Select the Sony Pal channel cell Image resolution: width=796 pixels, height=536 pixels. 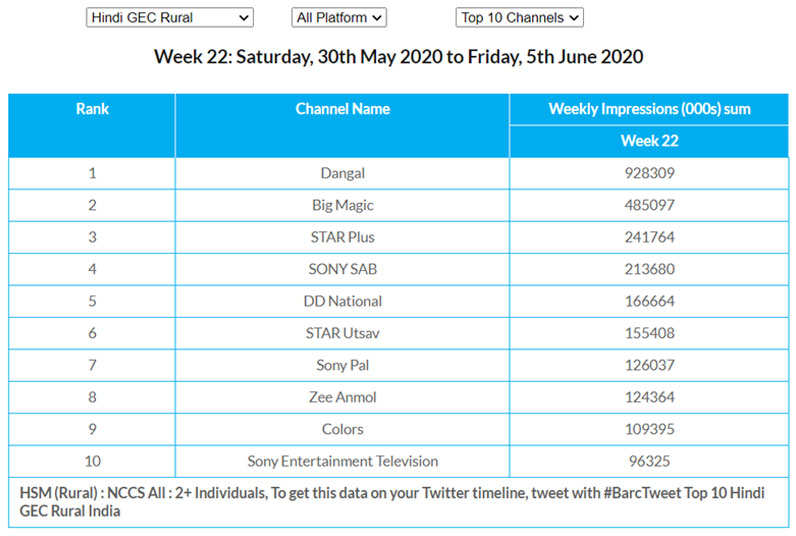click(x=342, y=365)
